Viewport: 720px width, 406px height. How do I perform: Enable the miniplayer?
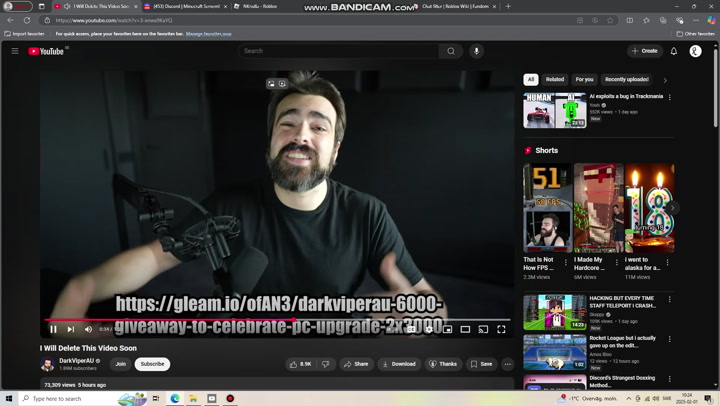(x=448, y=329)
